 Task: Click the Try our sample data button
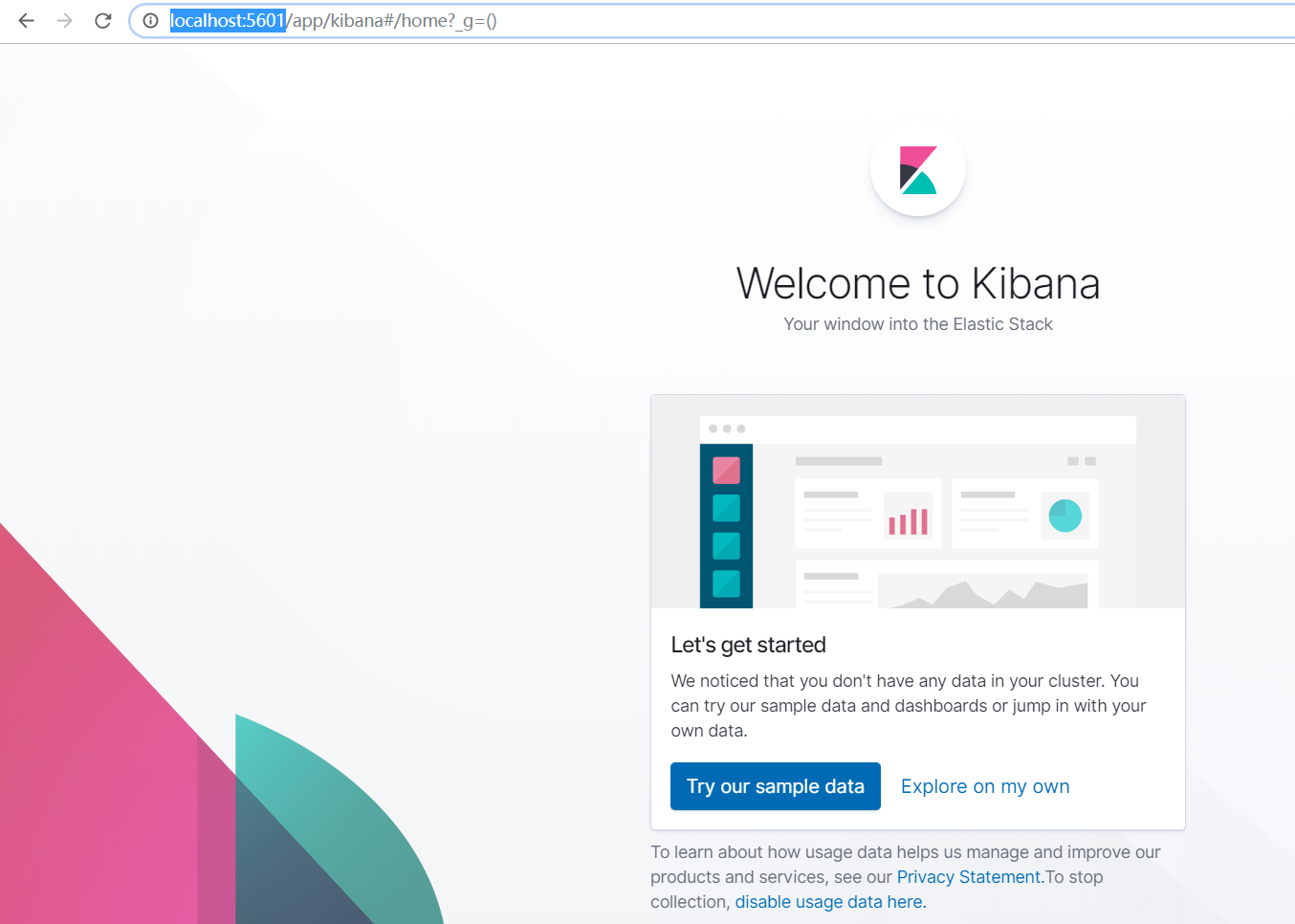[776, 786]
